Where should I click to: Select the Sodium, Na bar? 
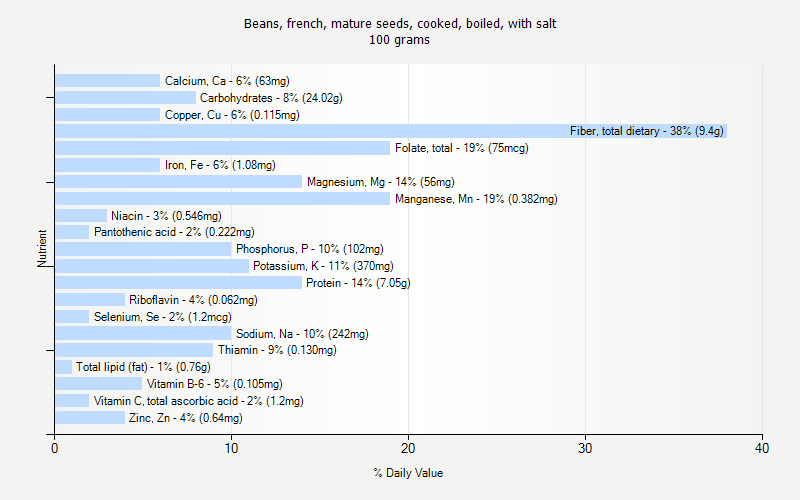143,334
